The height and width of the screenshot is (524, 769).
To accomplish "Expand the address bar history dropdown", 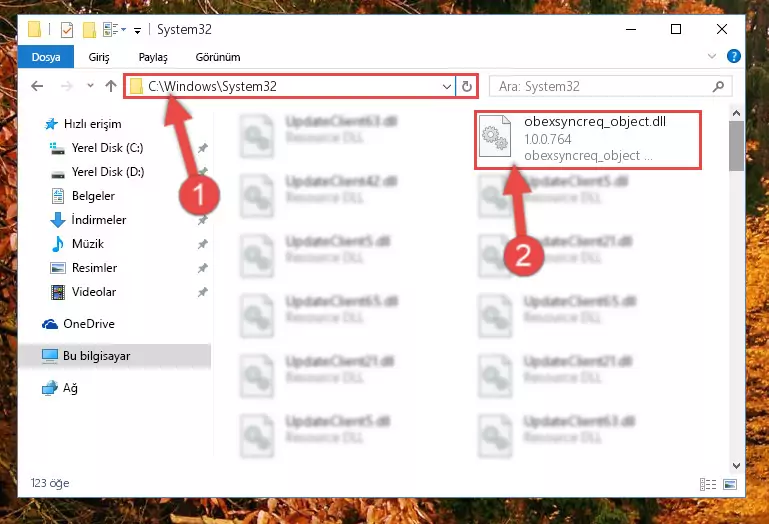I will (x=446, y=87).
